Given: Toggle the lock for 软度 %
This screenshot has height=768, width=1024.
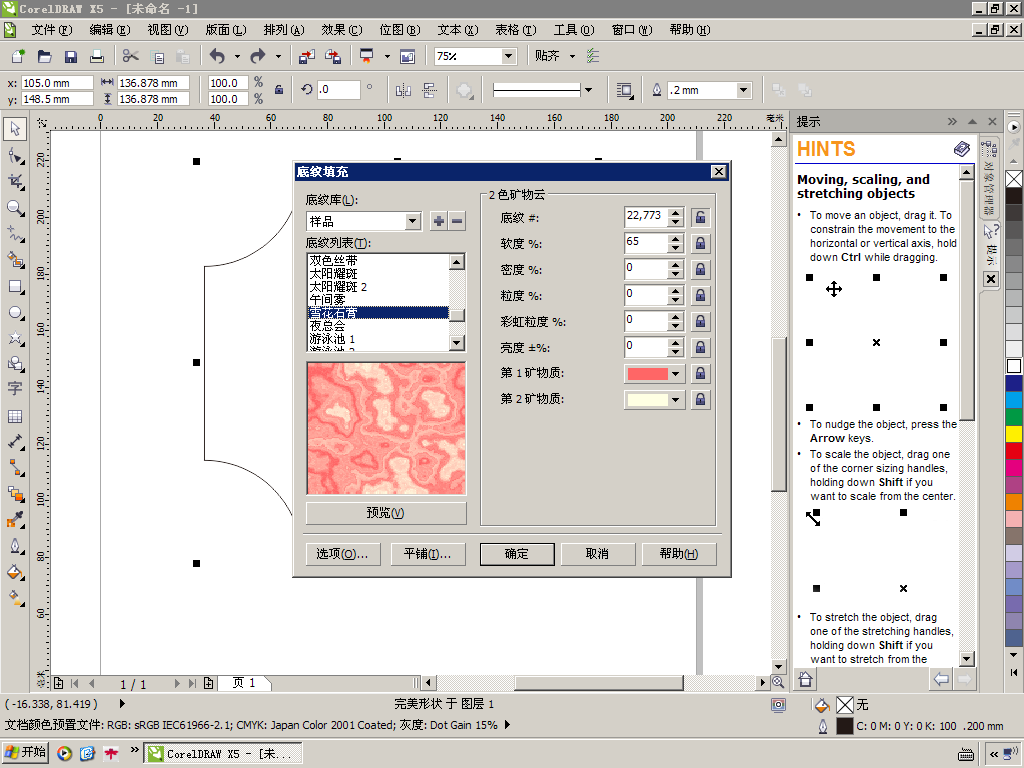Looking at the screenshot, I should [x=700, y=244].
